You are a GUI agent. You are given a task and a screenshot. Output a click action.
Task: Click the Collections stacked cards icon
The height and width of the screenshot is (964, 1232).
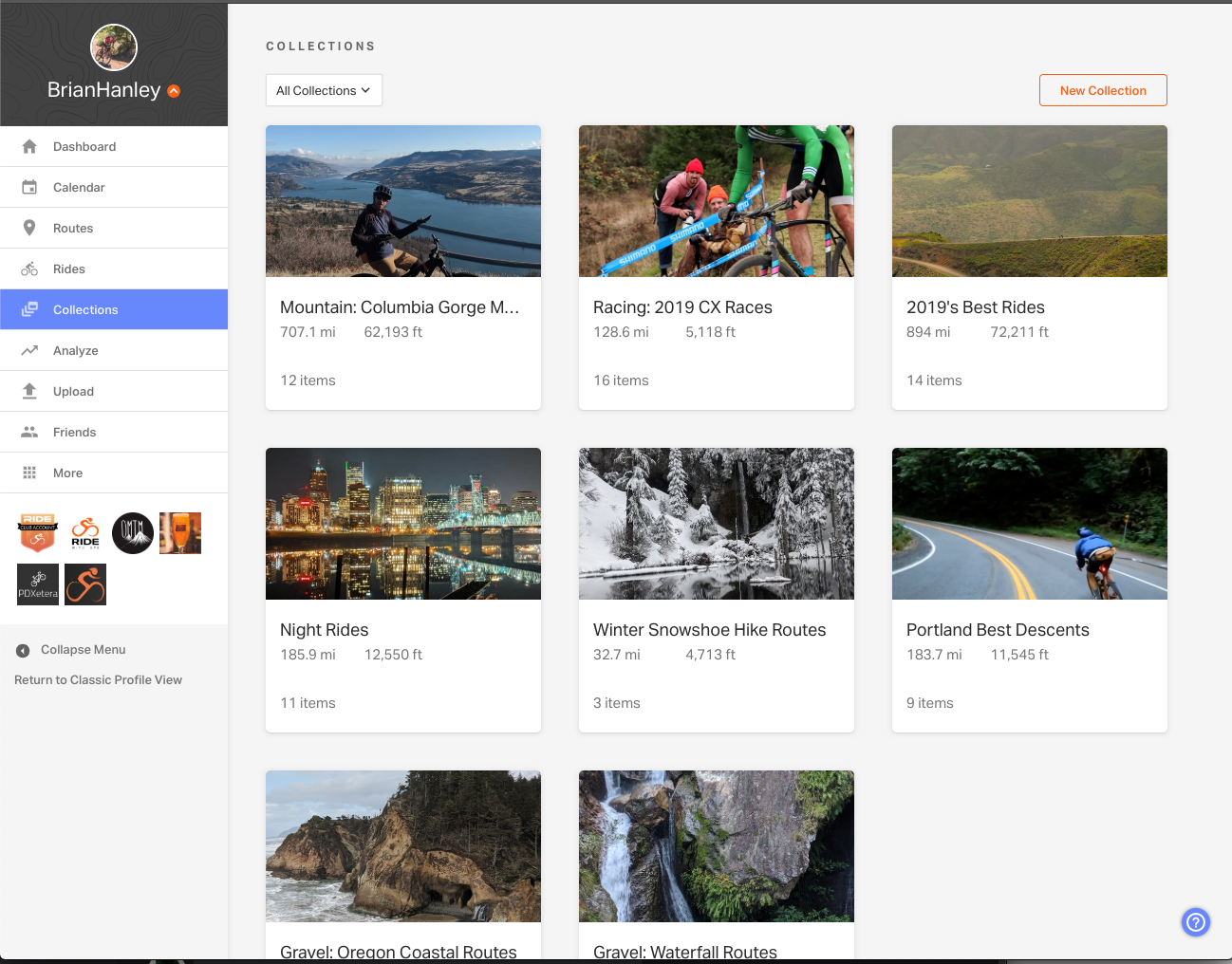click(x=29, y=309)
